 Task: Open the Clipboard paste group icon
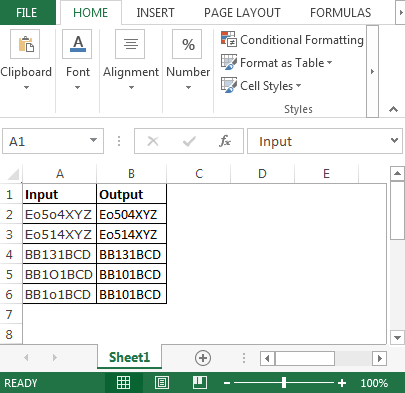25,44
